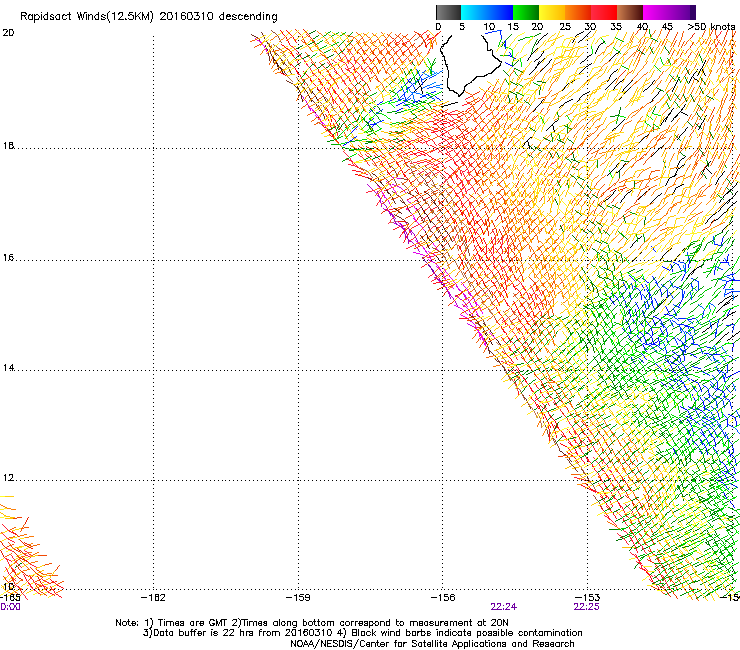Image resolution: width=740 pixels, height=650 pixels.
Task: Click the longitude label -162
Action: [x=153, y=598]
